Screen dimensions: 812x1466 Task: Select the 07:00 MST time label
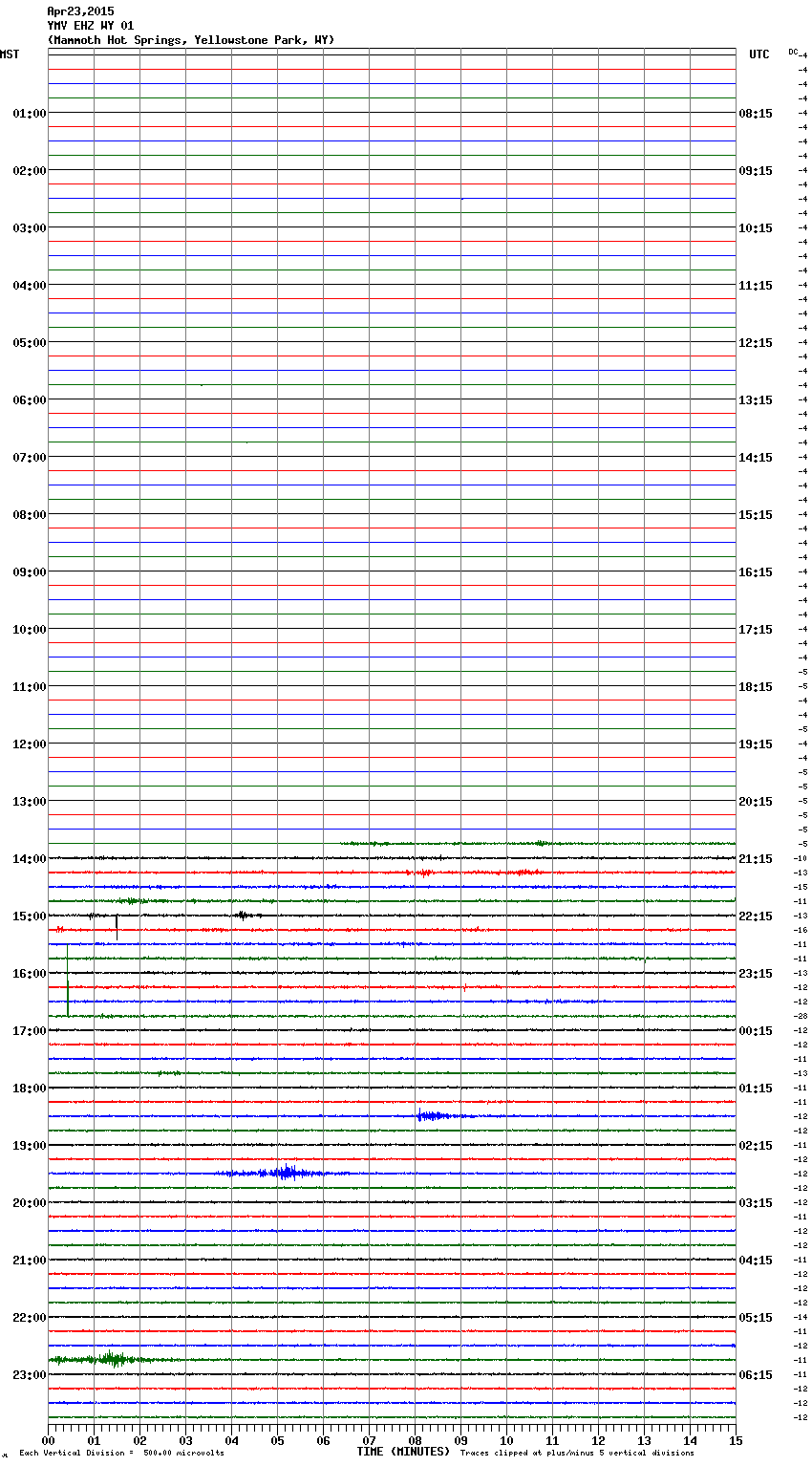pos(30,458)
